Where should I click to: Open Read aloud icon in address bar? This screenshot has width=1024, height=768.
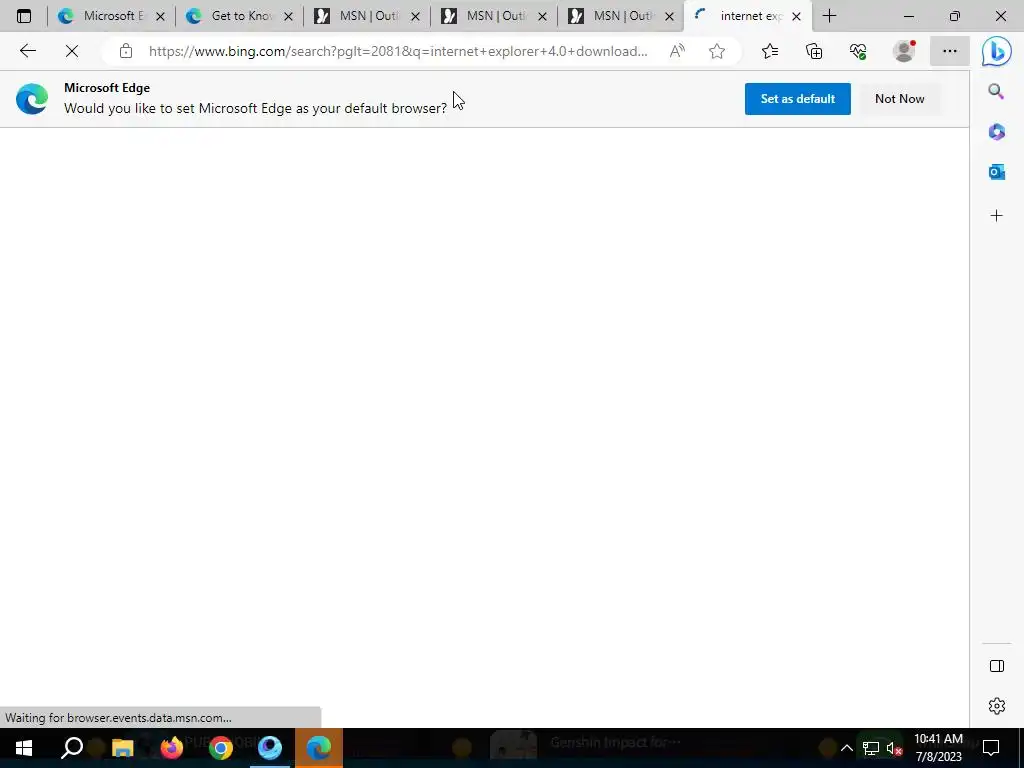pyautogui.click(x=677, y=51)
